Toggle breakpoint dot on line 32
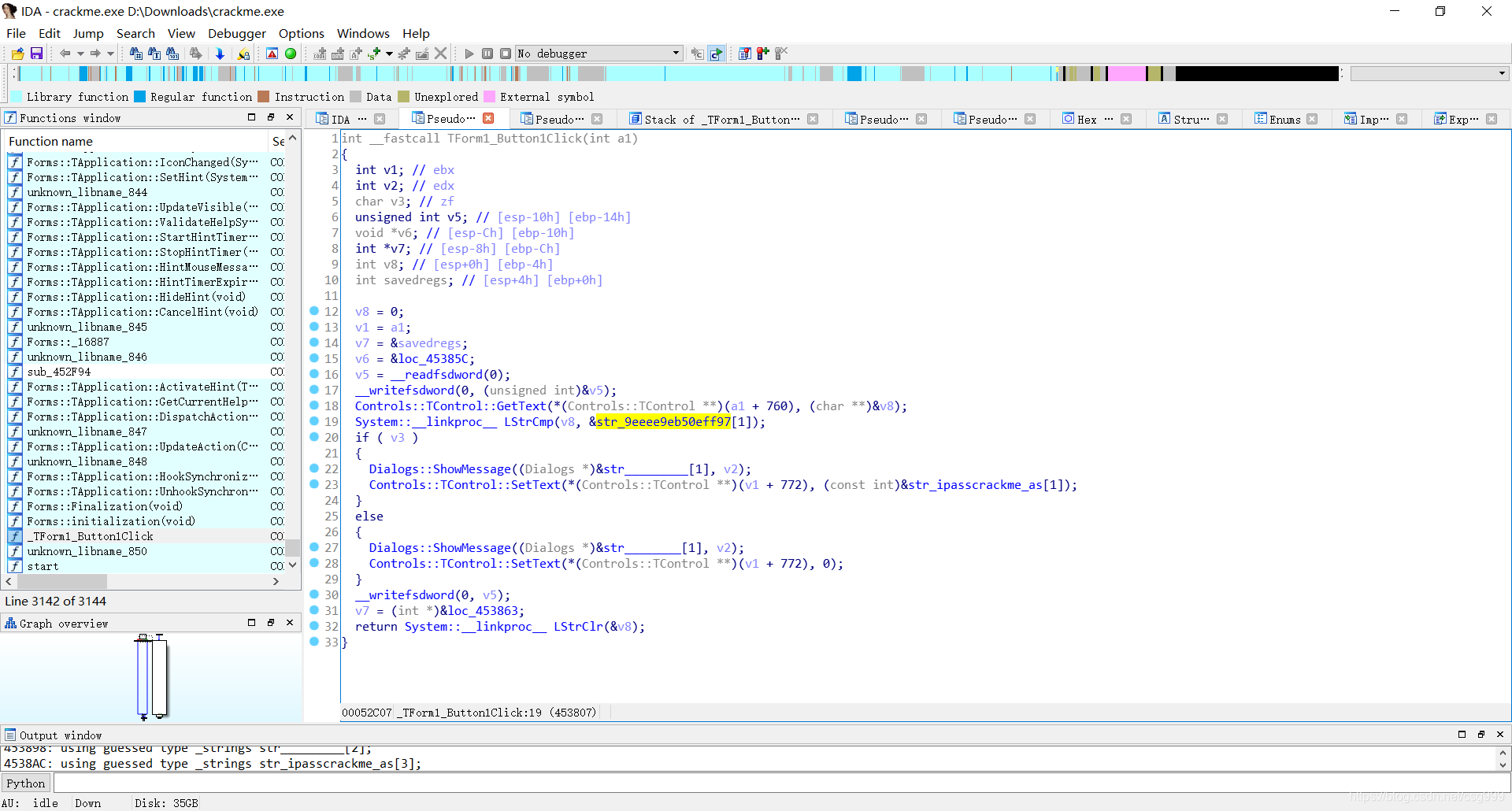1512x811 pixels. [x=314, y=626]
